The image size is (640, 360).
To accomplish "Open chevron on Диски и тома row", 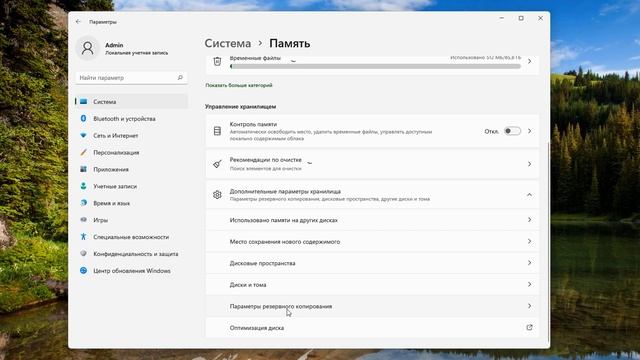I will [x=529, y=284].
